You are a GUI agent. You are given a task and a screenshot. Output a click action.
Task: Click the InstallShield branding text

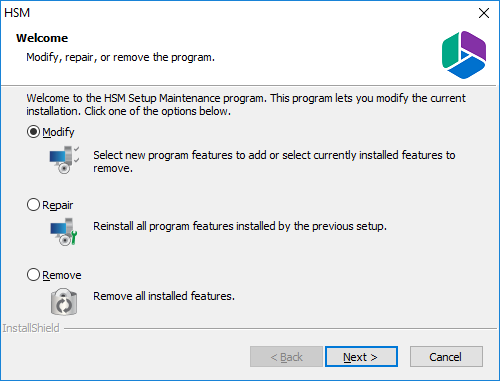31,328
